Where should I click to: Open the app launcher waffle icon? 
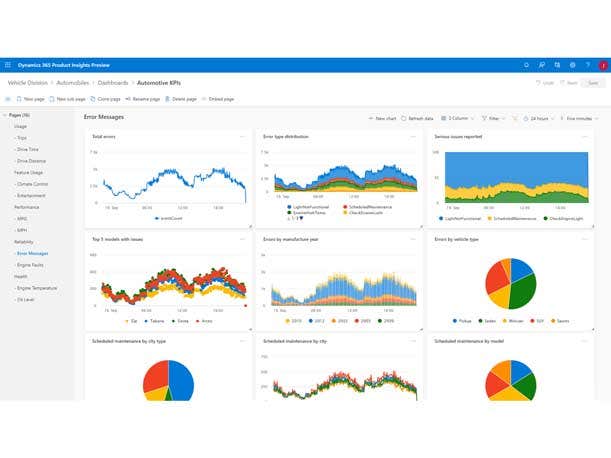point(8,65)
